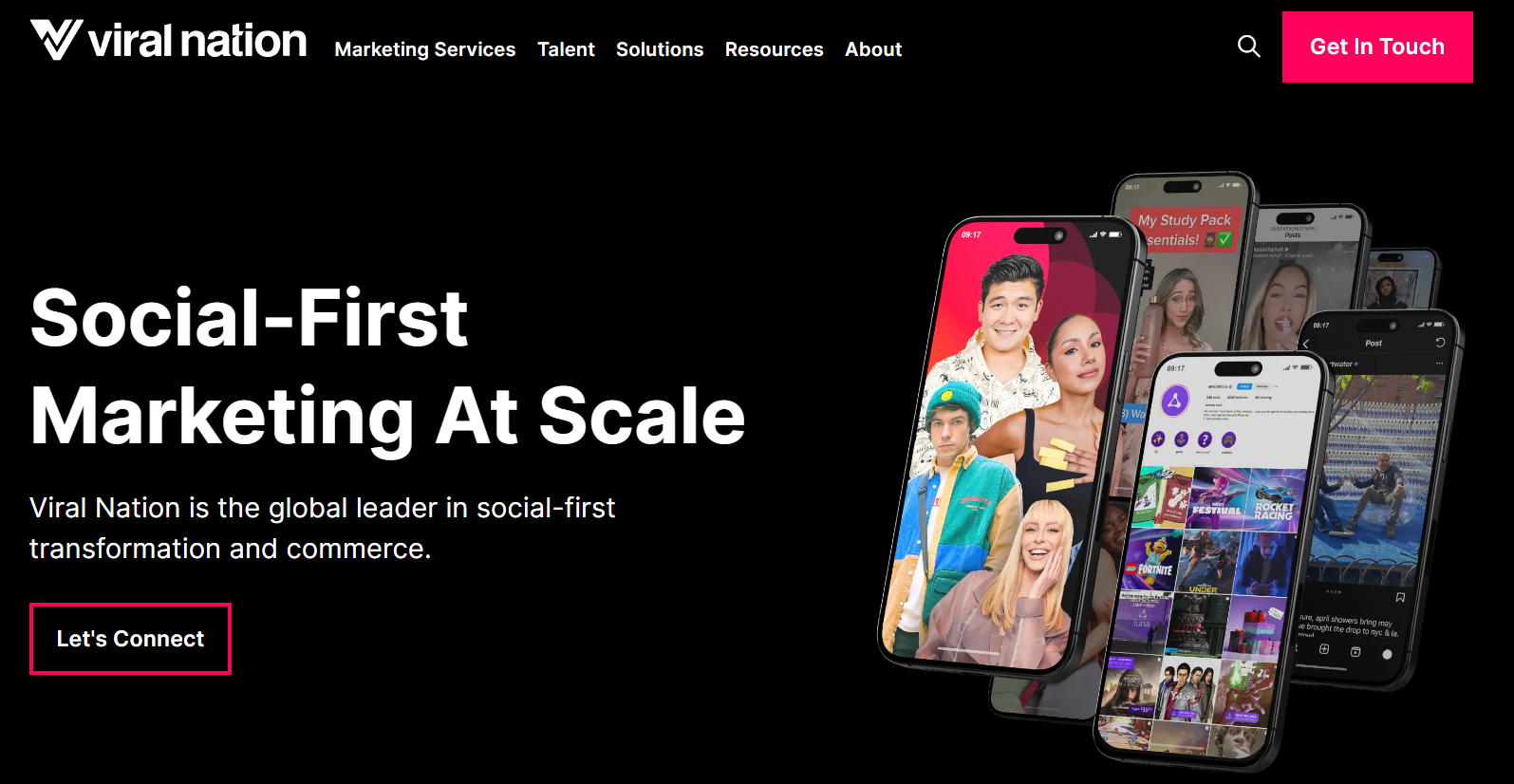Image resolution: width=1514 pixels, height=784 pixels.
Task: Open the site search magnifier icon
Action: 1249,47
